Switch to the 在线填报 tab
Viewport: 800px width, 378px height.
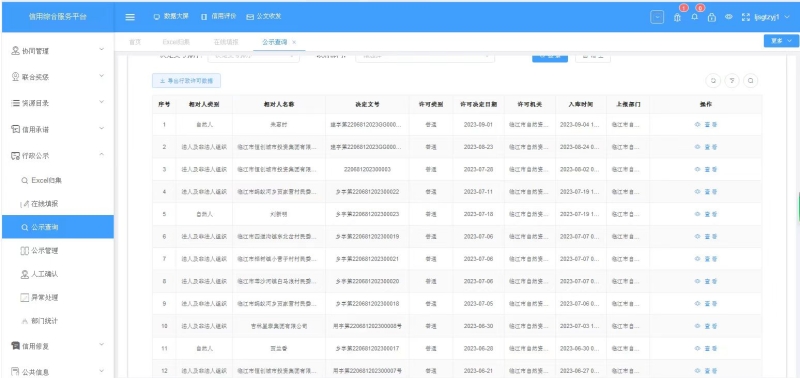(x=226, y=42)
